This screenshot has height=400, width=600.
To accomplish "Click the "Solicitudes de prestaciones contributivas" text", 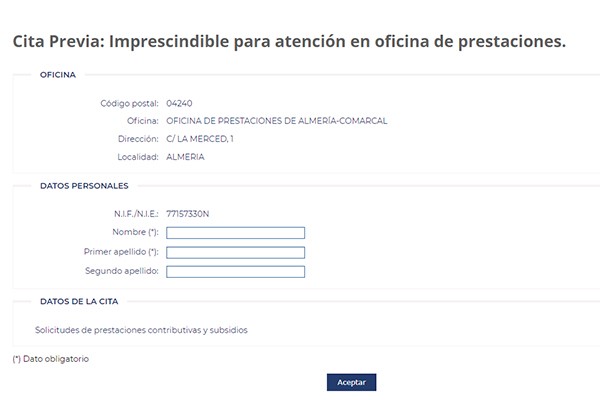I will pyautogui.click(x=140, y=330).
